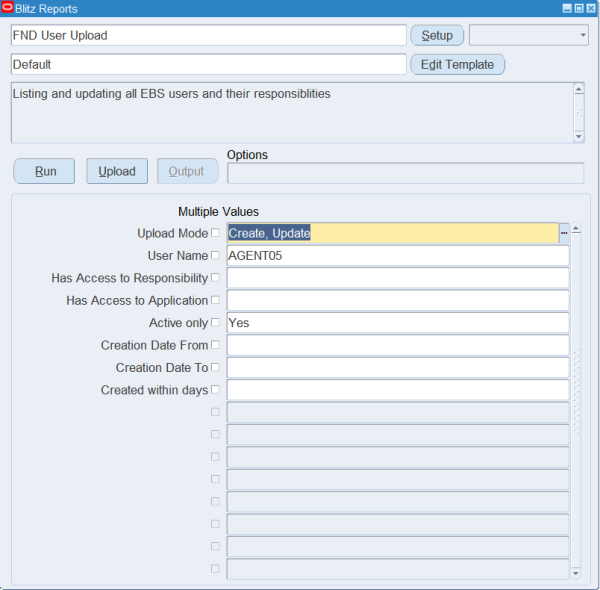Check the Creation Date To checkbox
600x590 pixels.
tap(215, 367)
